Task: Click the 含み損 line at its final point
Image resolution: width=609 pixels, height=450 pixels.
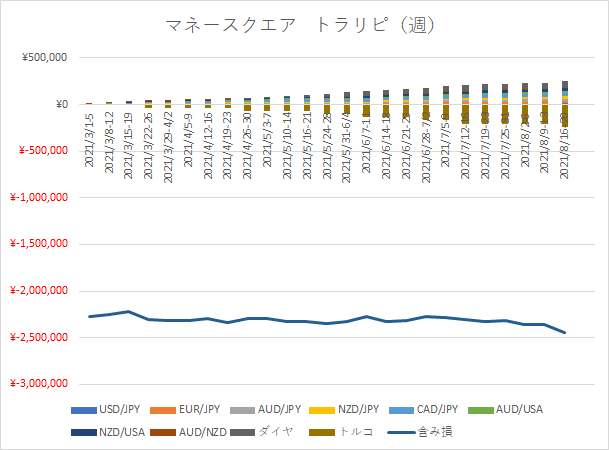Action: tap(565, 332)
